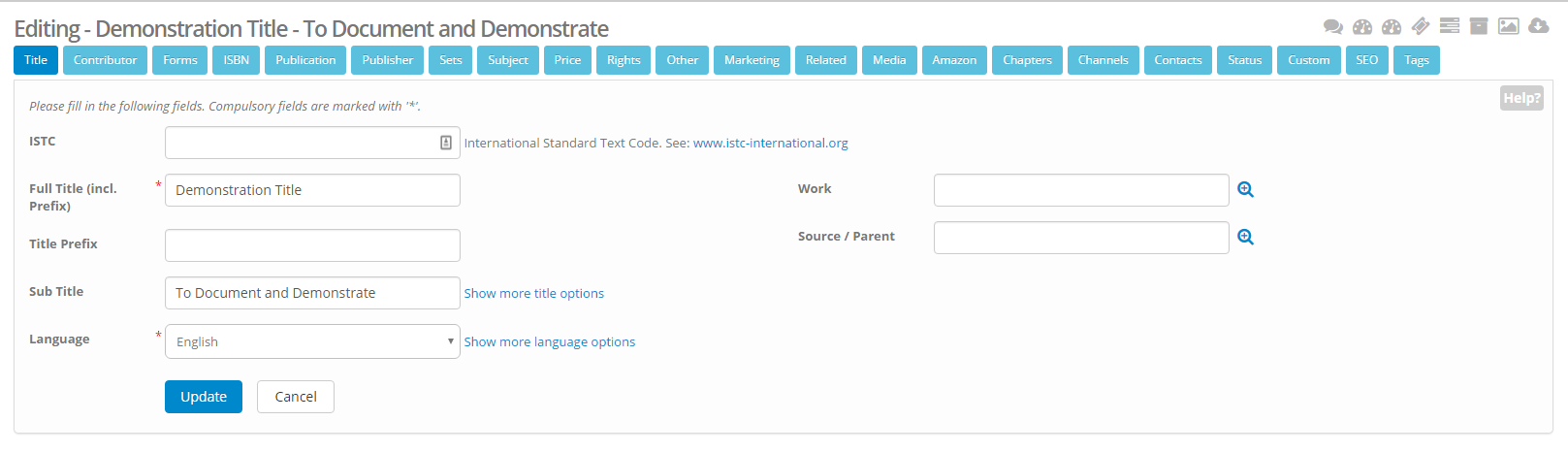The width and height of the screenshot is (1568, 453).
Task: Expand Show more title options
Action: 533,293
